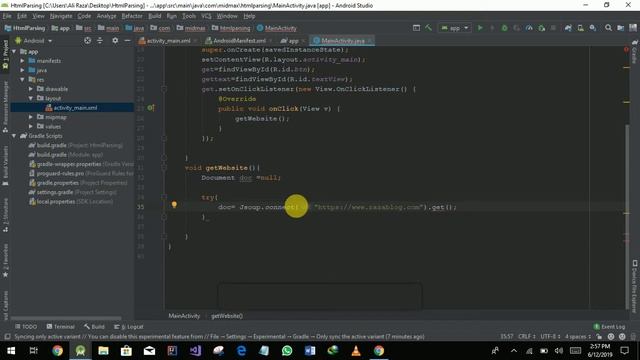Expand the manifests folder
The height and width of the screenshot is (360, 640).
[23, 60]
